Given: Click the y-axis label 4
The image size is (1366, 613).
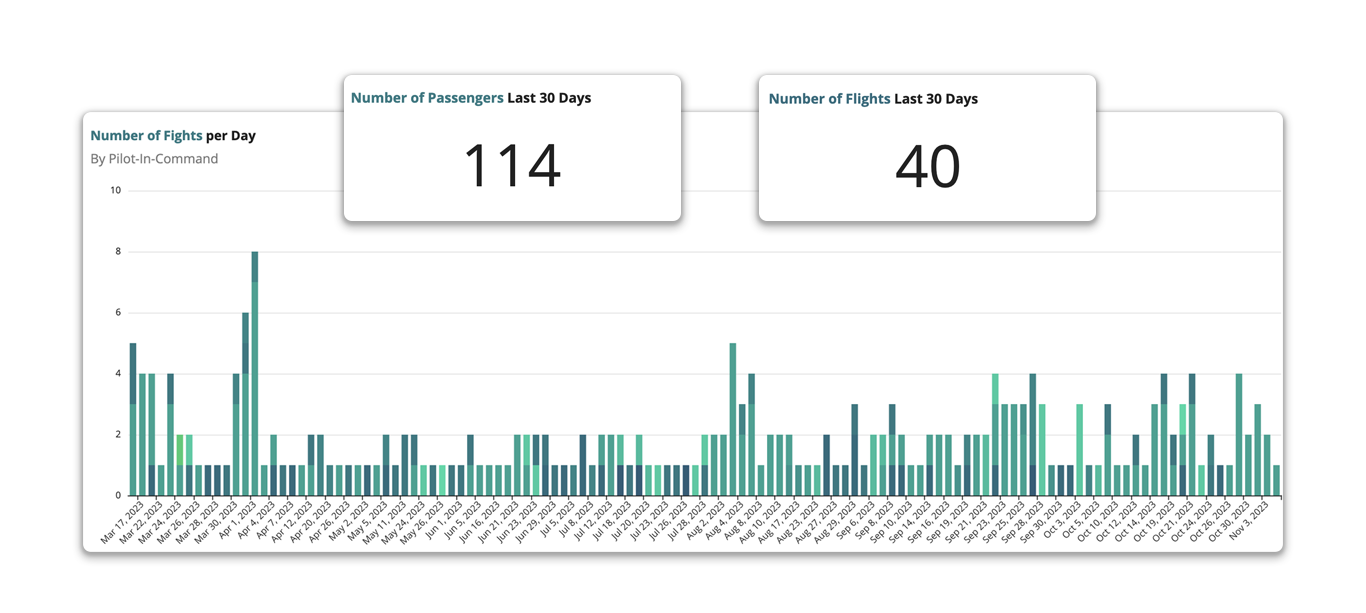Looking at the screenshot, I should (118, 373).
